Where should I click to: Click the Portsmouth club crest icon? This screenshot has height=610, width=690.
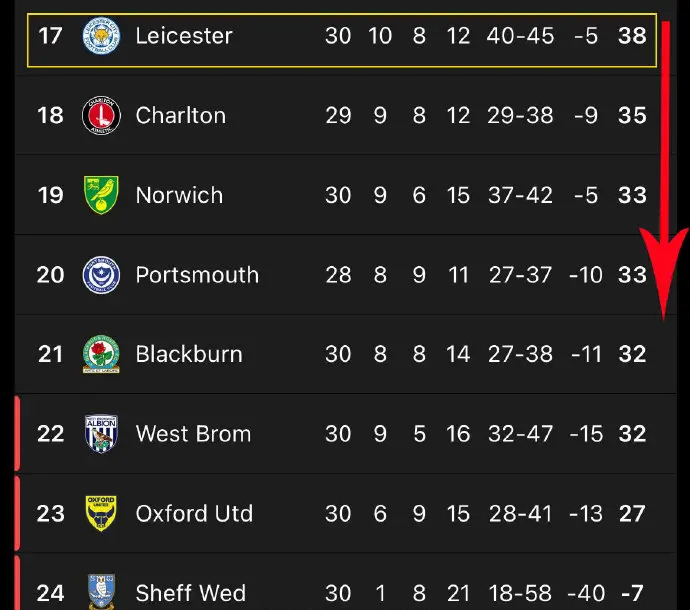101,275
